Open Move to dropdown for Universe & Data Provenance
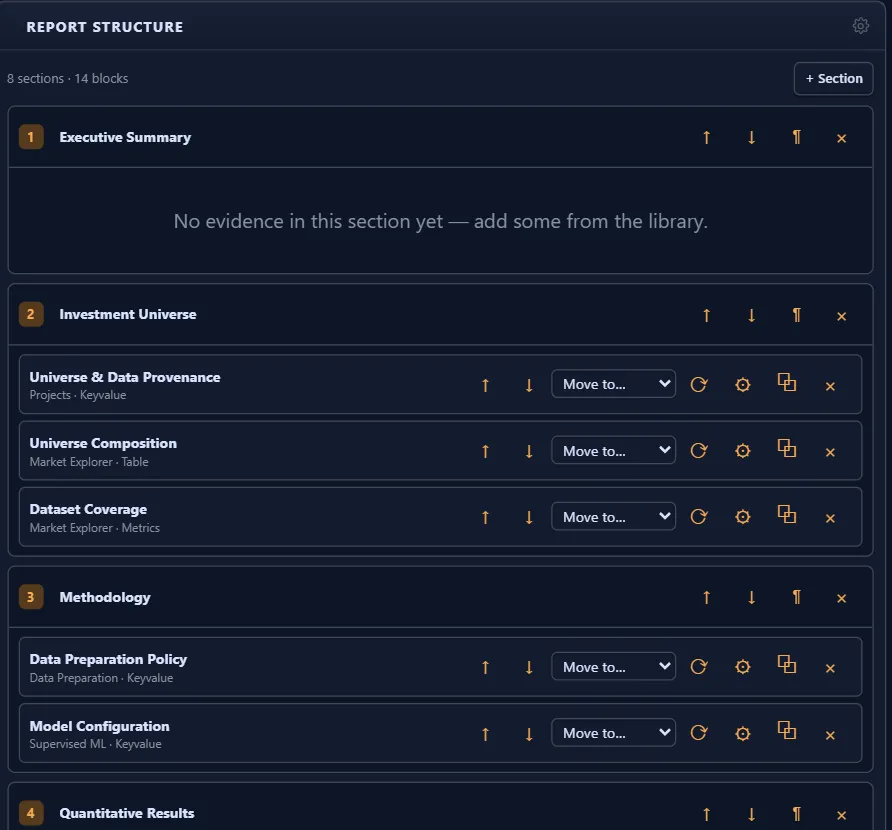This screenshot has width=892, height=830. [x=613, y=384]
